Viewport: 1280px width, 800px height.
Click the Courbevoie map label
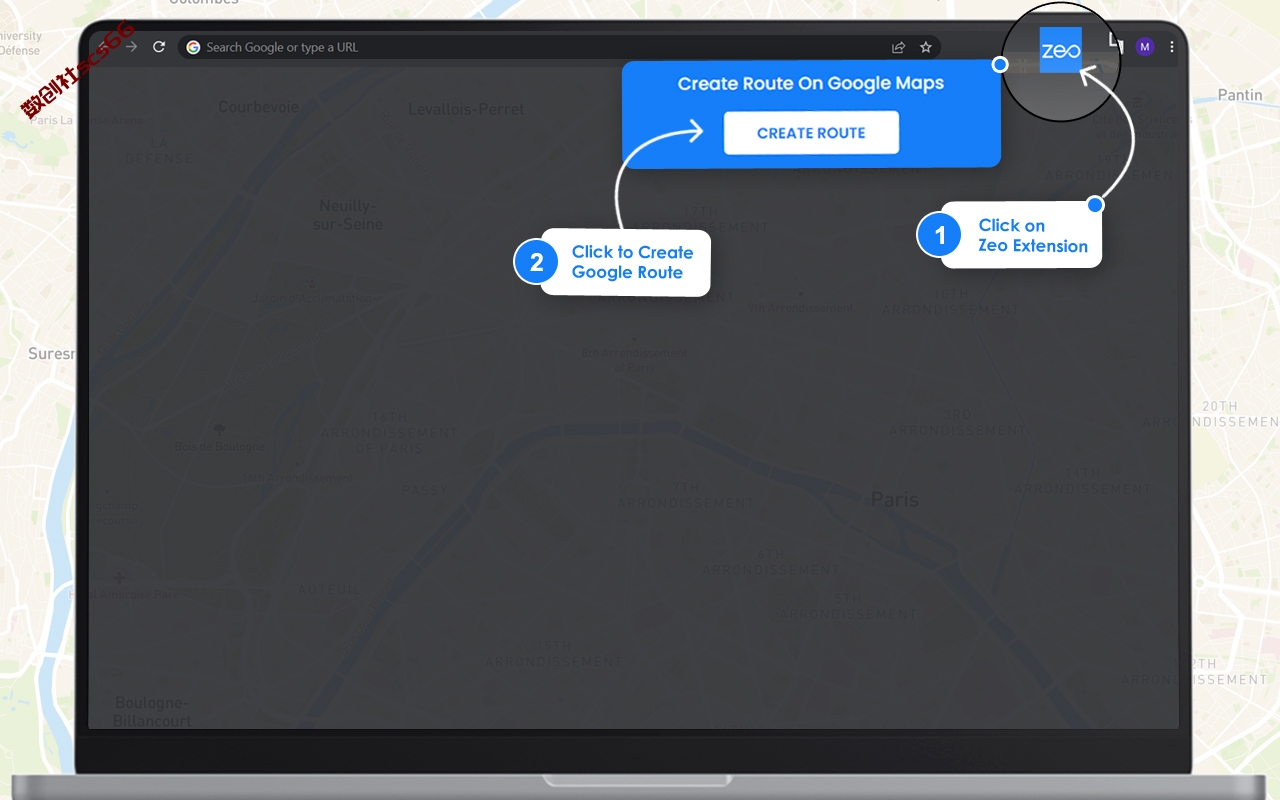259,107
